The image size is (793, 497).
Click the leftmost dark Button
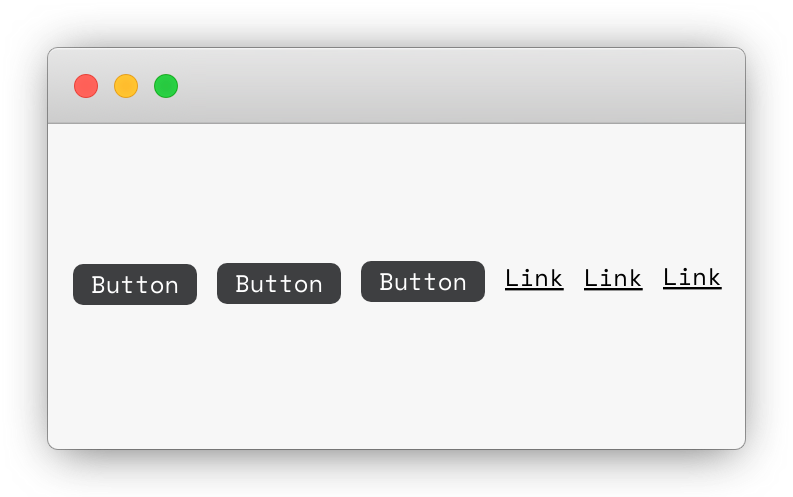click(x=135, y=284)
